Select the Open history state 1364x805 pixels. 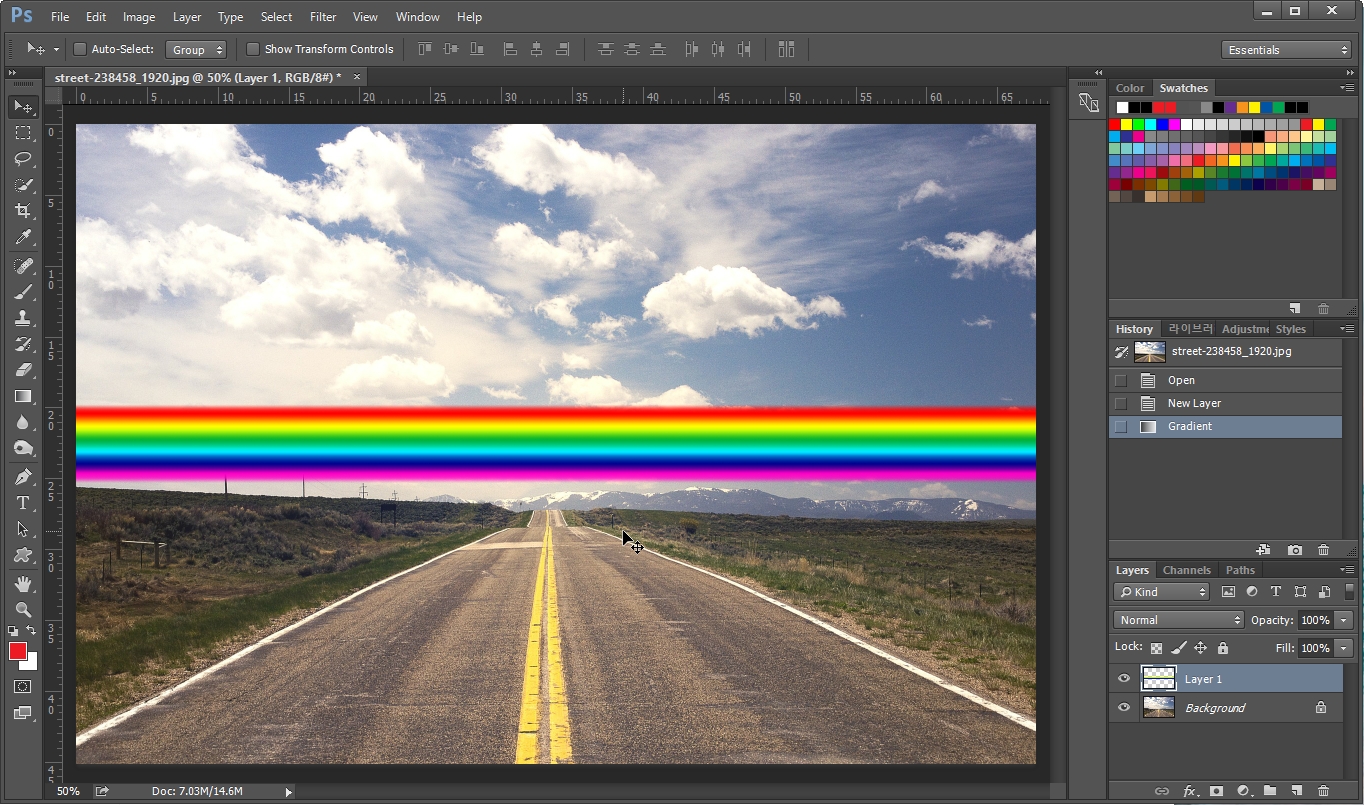[1226, 380]
